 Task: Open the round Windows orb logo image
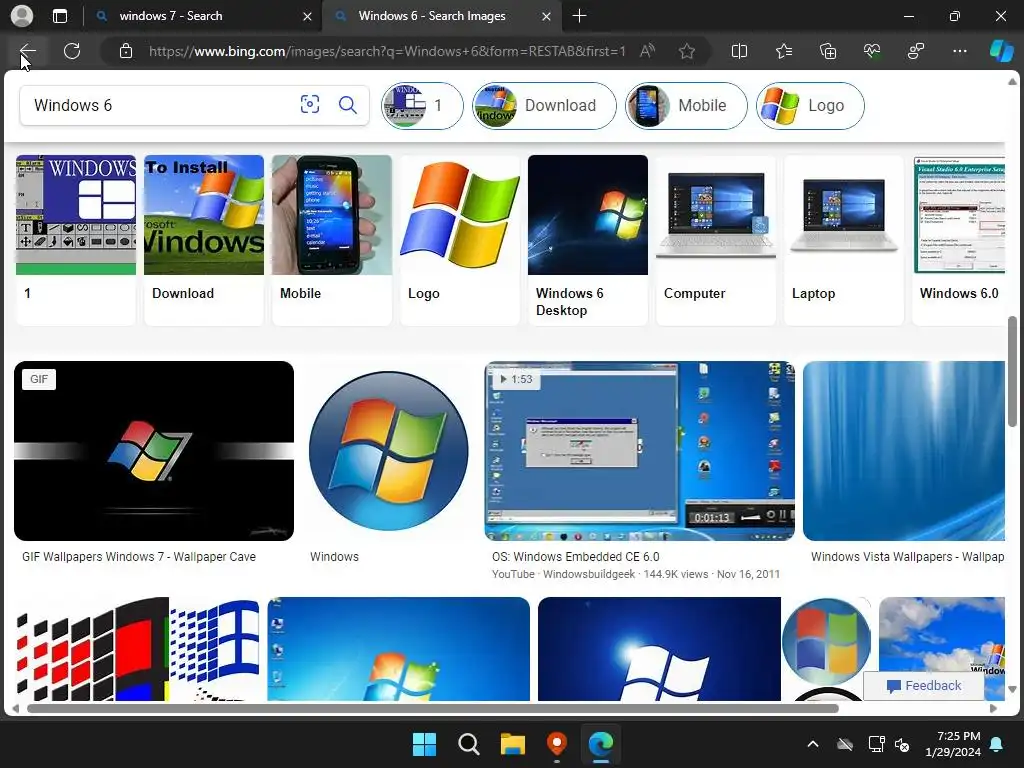click(x=389, y=451)
